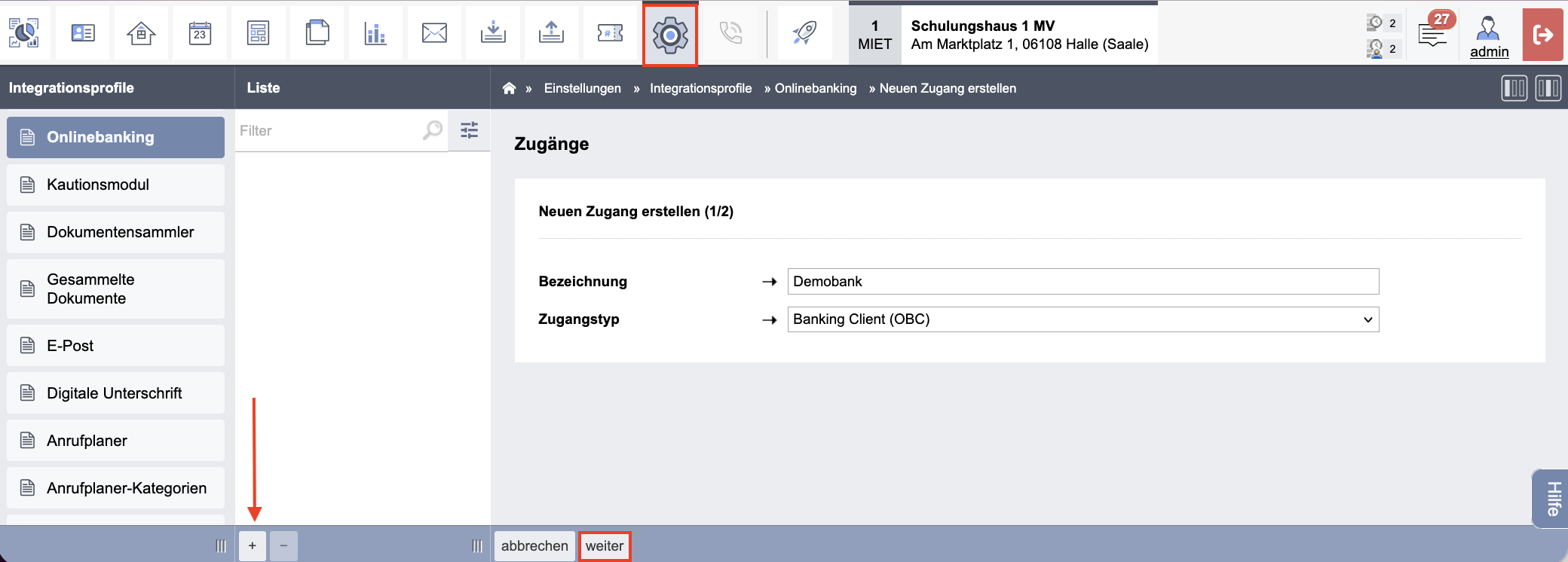Open the dashboard analytics icon
The height and width of the screenshot is (562, 1568).
(24, 33)
